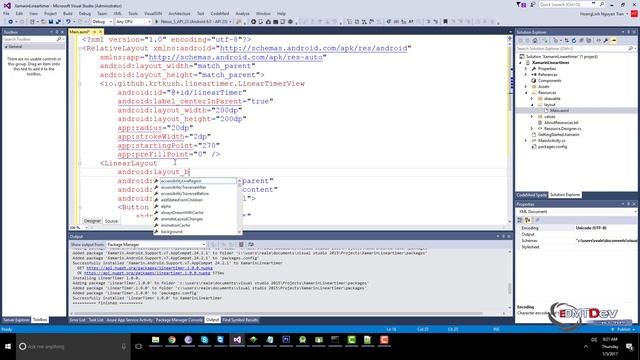Image resolution: width=640 pixels, height=360 pixels.
Task: Click Alphabetical sort icon in Properties panel
Action: point(527,220)
